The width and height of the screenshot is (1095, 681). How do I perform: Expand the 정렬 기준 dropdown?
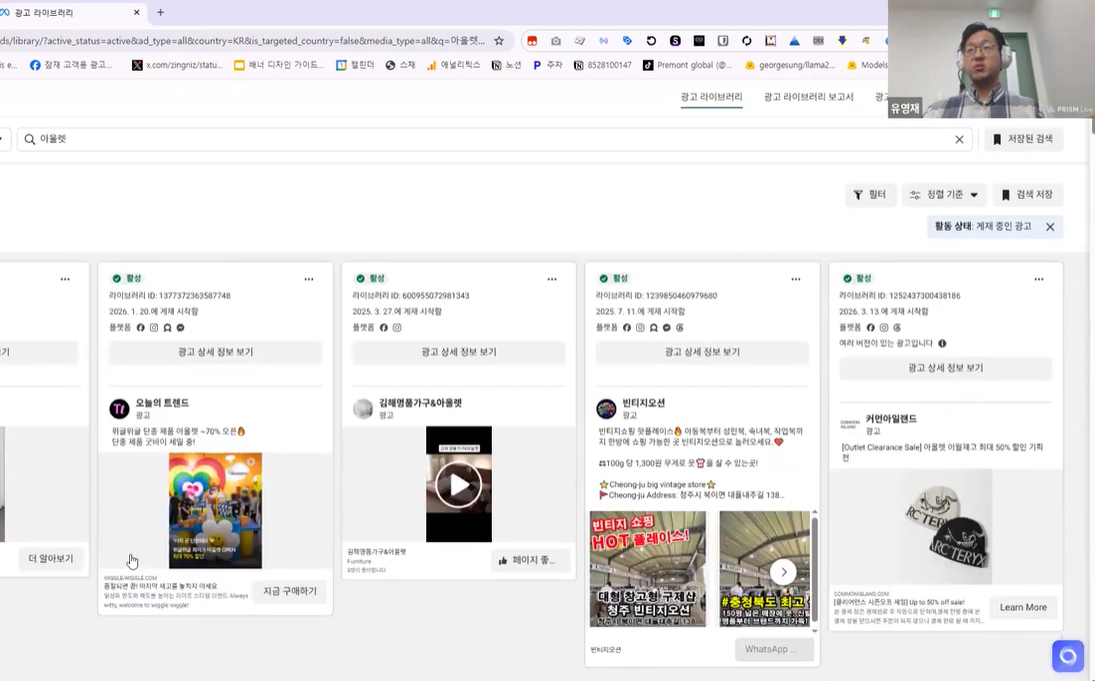(x=944, y=195)
